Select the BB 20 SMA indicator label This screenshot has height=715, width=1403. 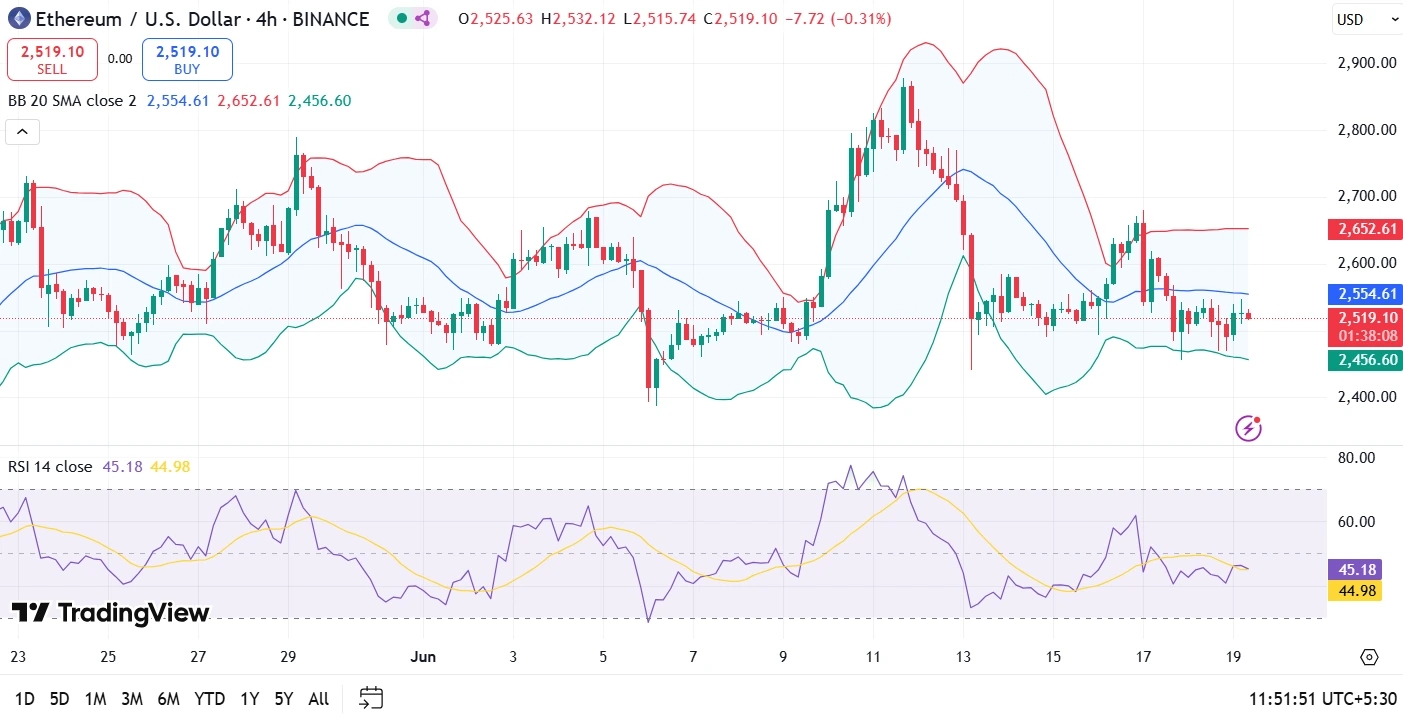pos(72,101)
